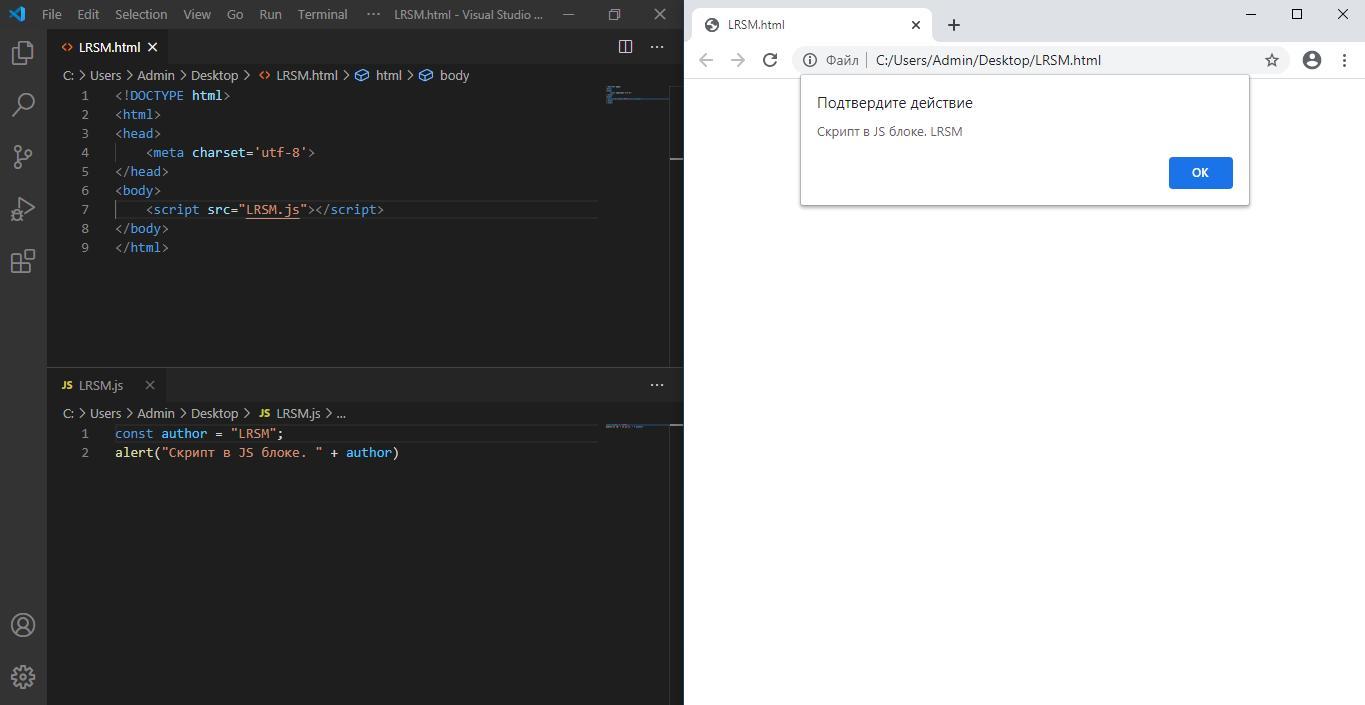Reload the browser page

[x=769, y=60]
